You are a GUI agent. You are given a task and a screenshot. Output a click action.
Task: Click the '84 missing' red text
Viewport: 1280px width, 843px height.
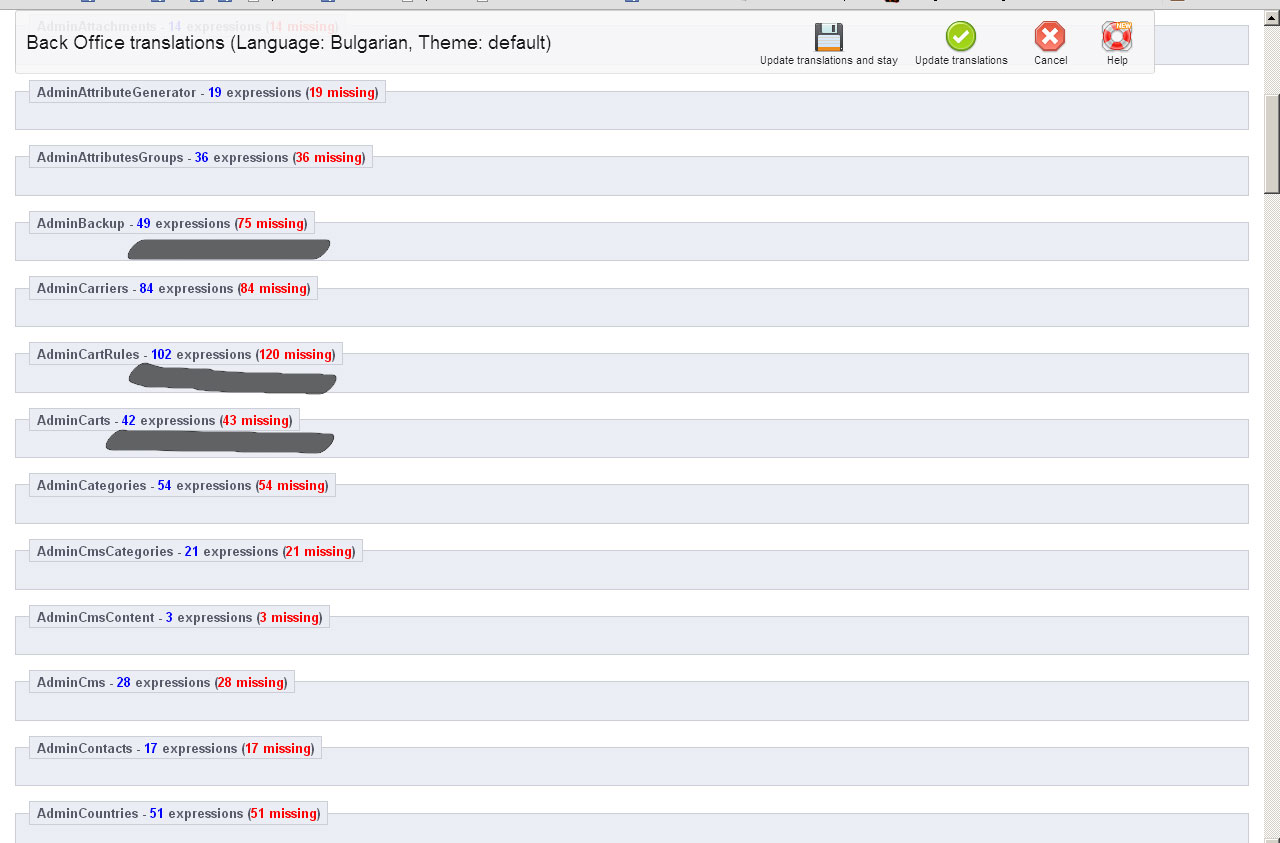coord(274,288)
